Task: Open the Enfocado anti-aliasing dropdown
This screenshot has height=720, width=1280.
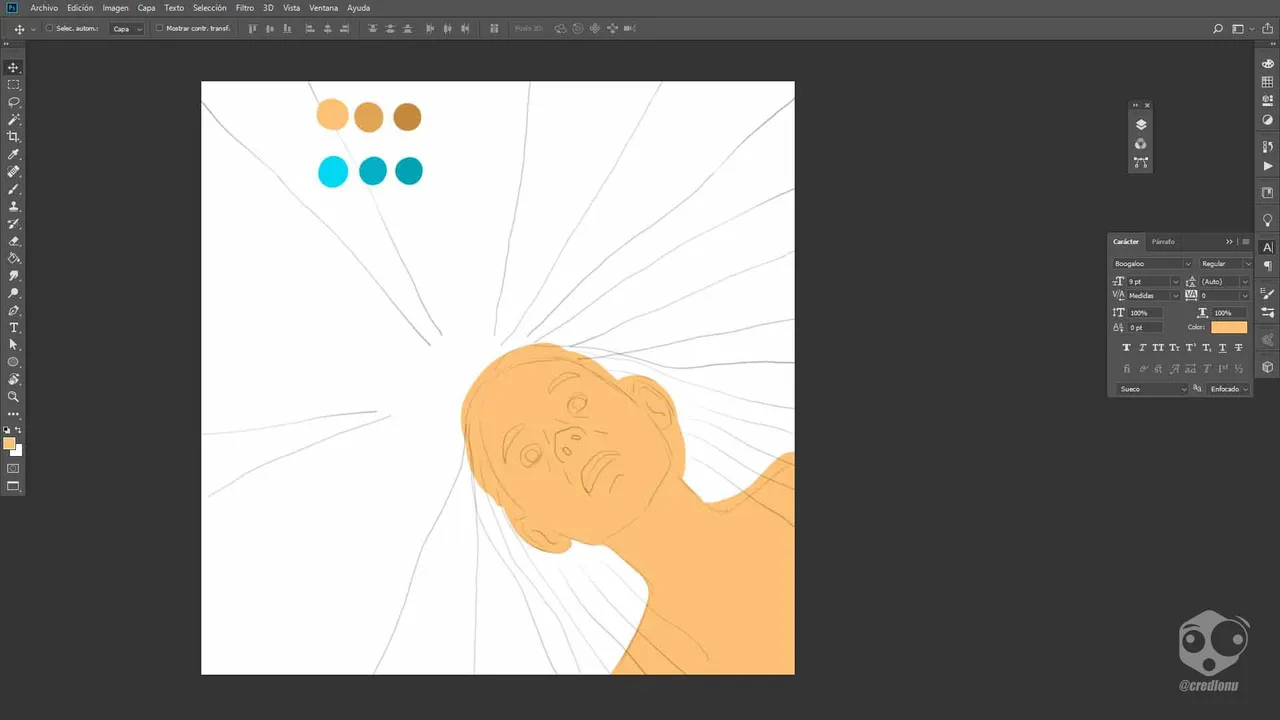Action: tap(1229, 389)
